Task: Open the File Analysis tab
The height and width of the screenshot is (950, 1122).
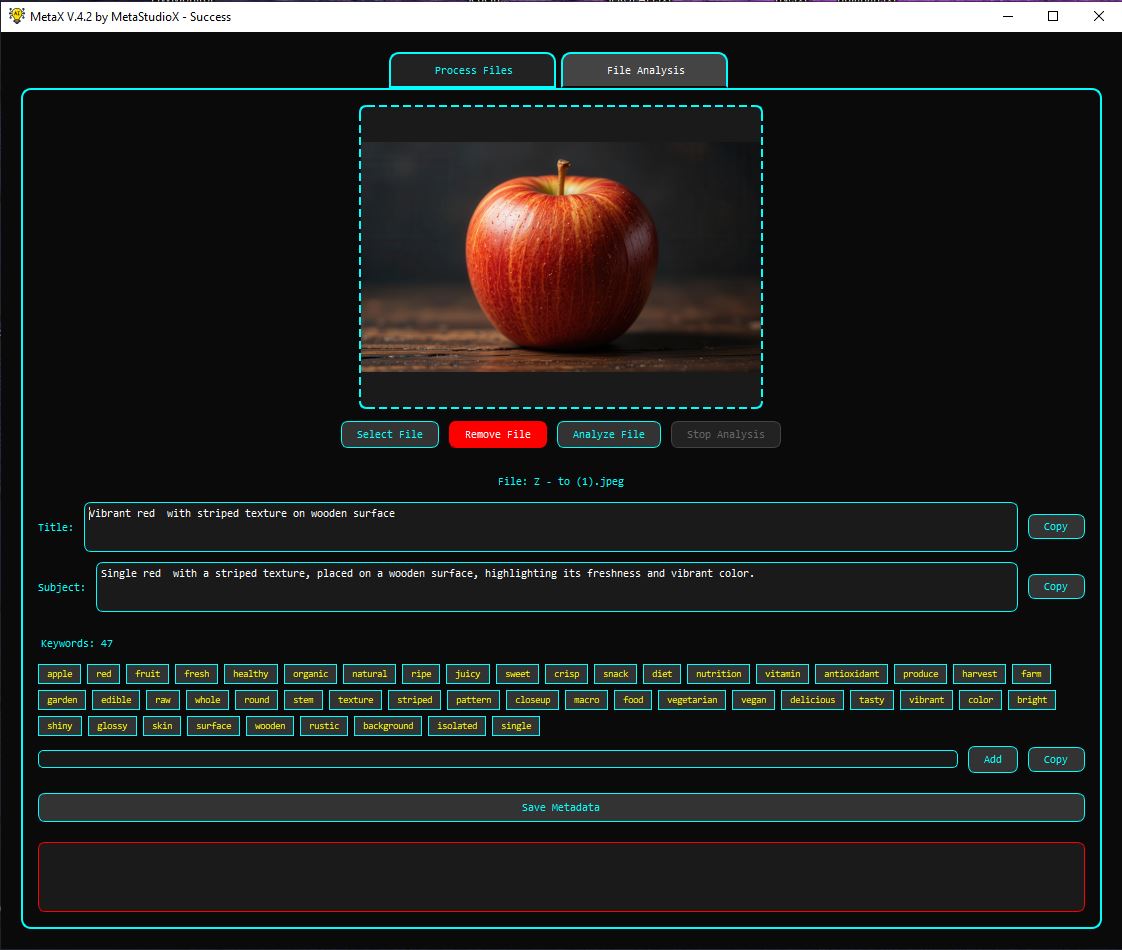Action: click(645, 70)
